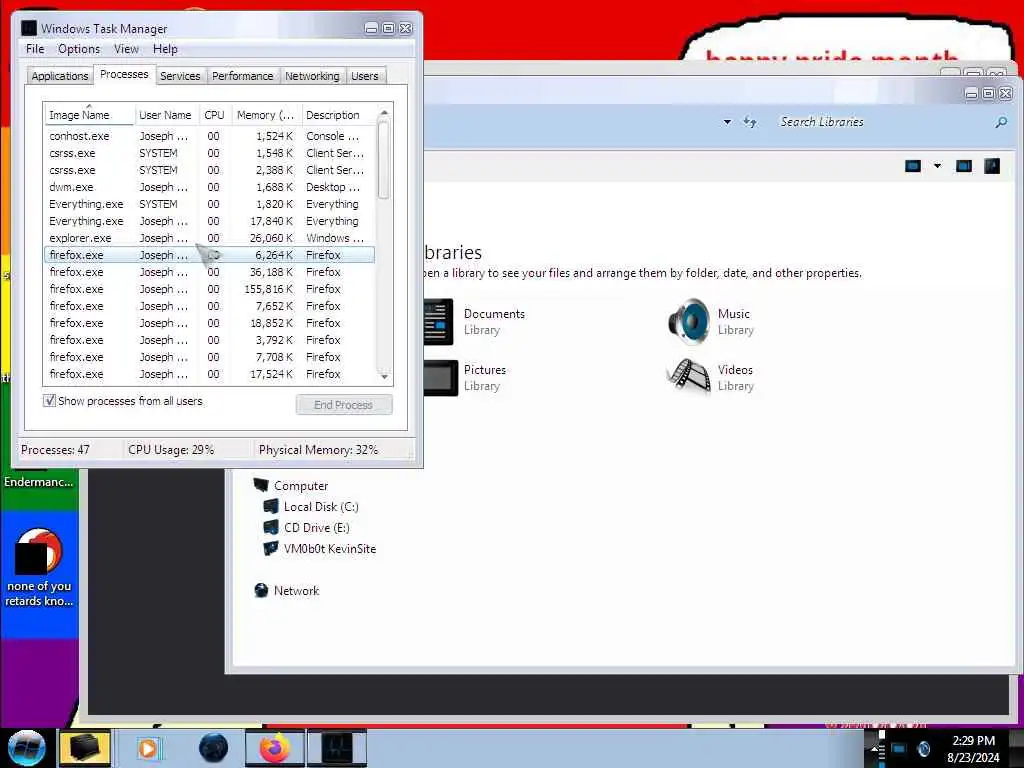Select the firefox.exe row using 3,792 K
Screen dimensions: 1024x768
[x=209, y=340]
